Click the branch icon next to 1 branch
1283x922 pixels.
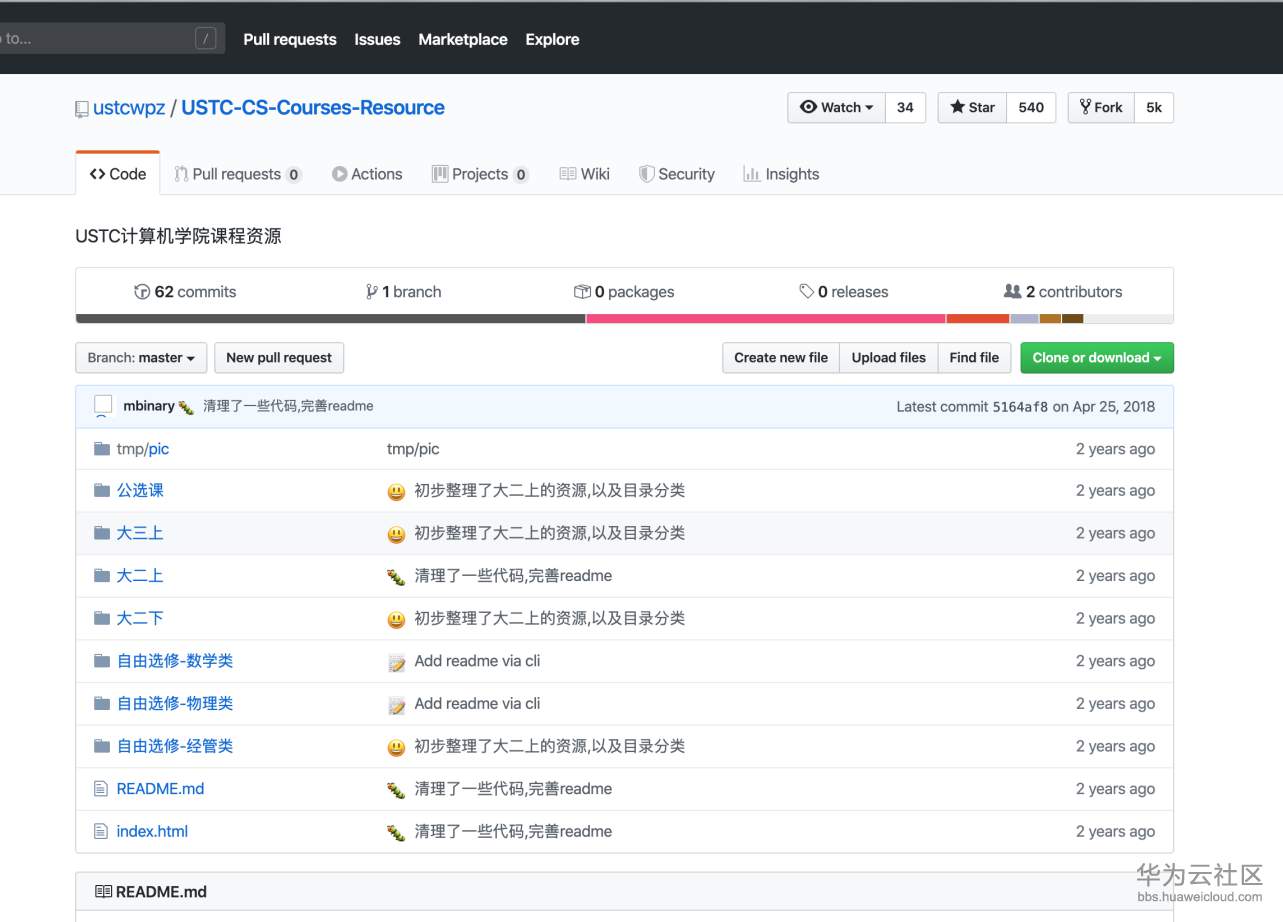coord(372,292)
